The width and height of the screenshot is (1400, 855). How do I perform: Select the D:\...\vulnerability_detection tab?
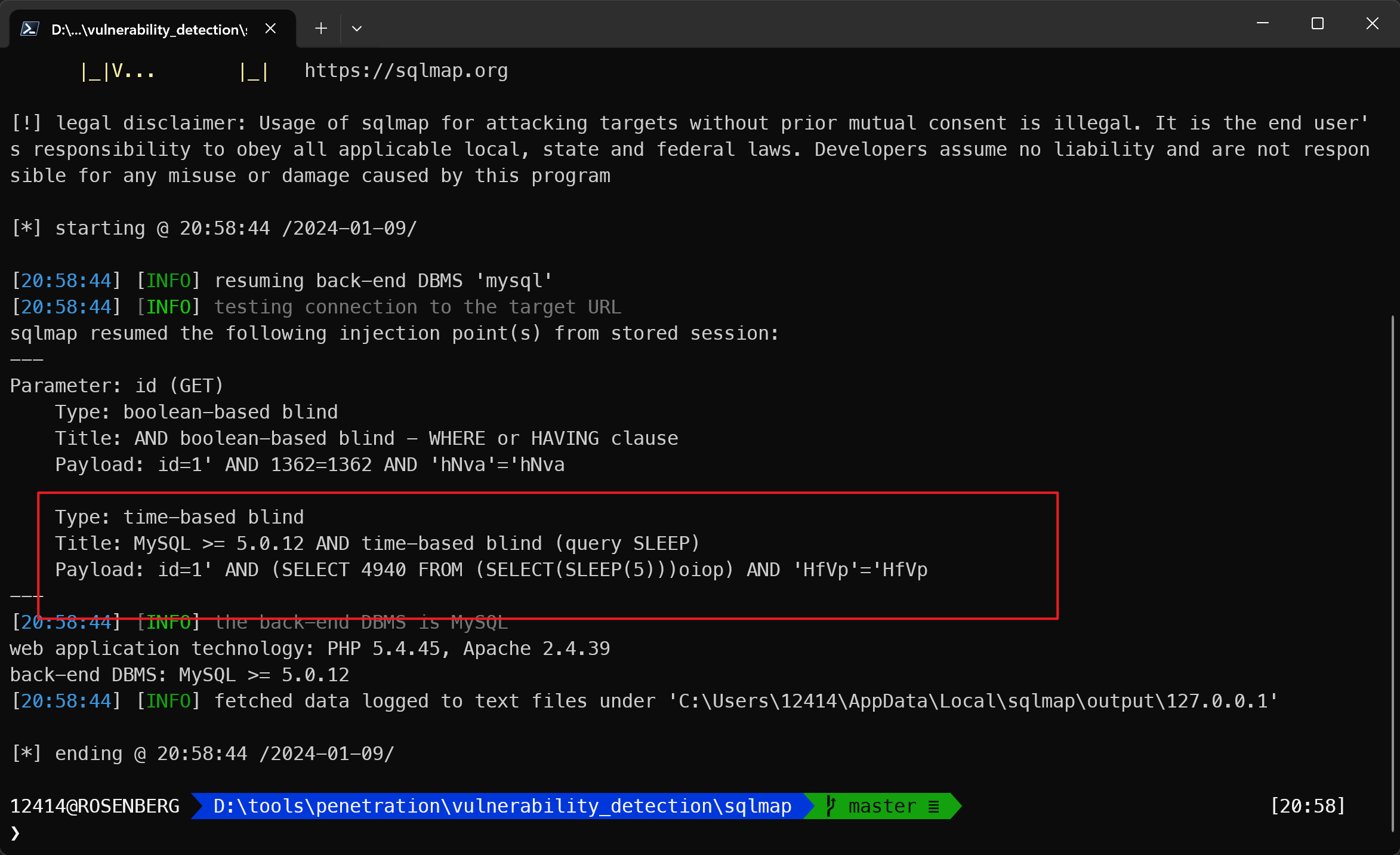tap(149, 29)
